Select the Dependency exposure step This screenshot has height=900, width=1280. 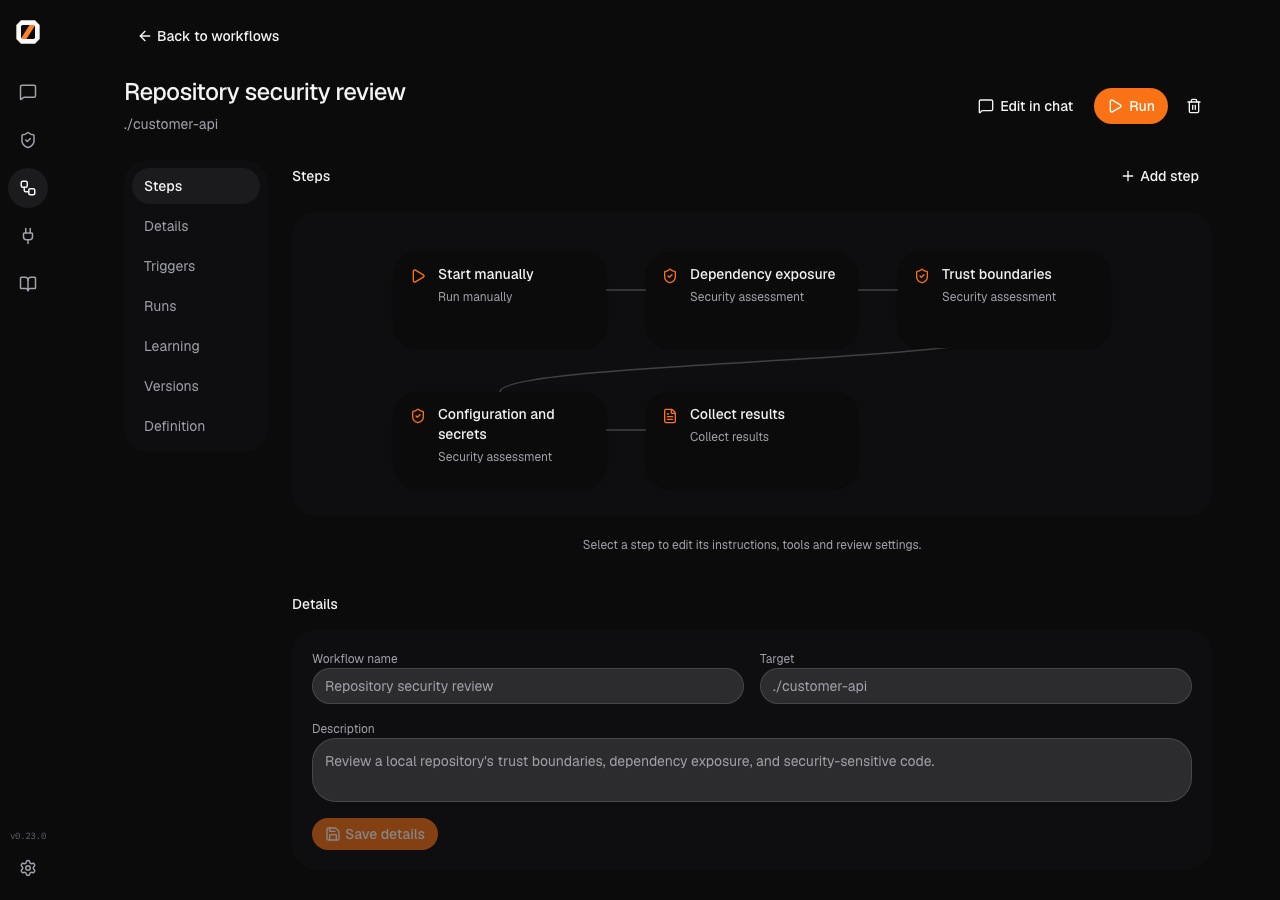point(752,300)
